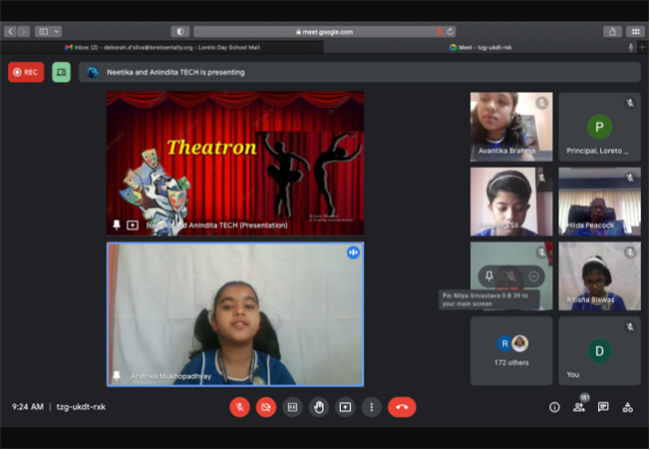Viewport: 650px width, 450px height.
Task: Click the meet.google.com address bar
Action: (325, 32)
